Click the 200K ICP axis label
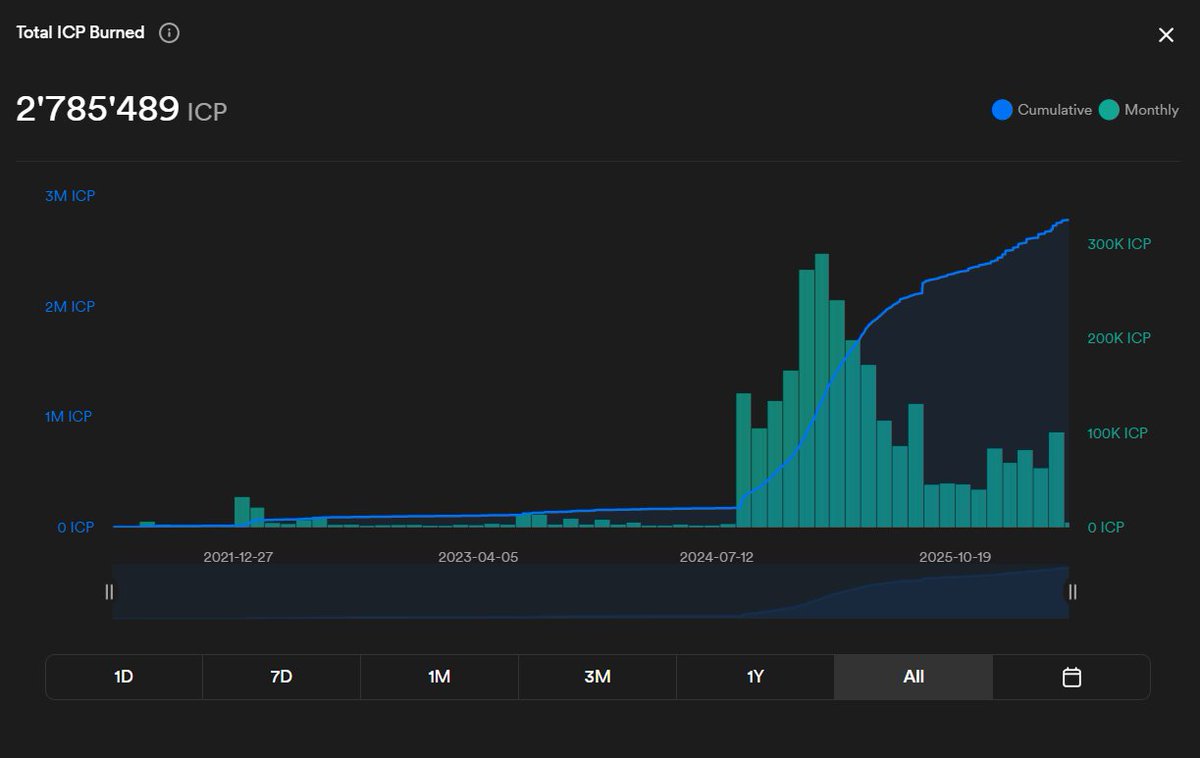Screen dimensions: 1200x758 [1119, 338]
